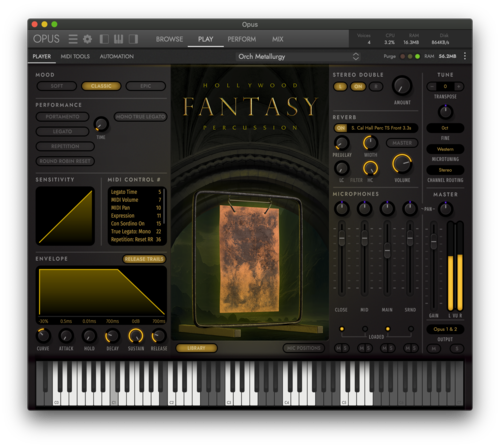Click the Portamento Time knob

pos(101,124)
